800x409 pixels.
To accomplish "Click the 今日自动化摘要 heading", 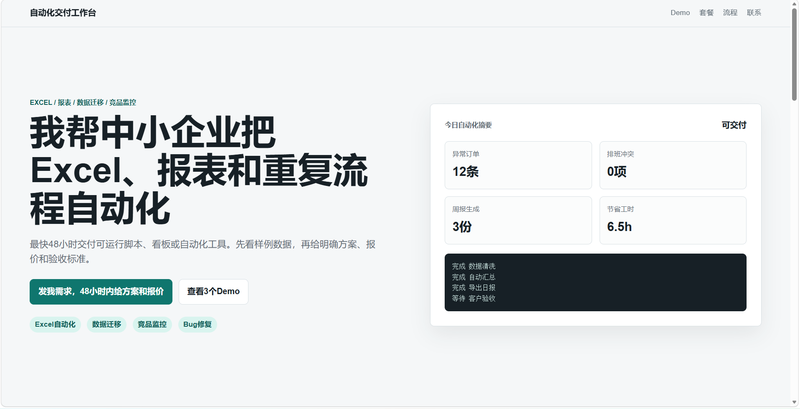I will (x=468, y=125).
